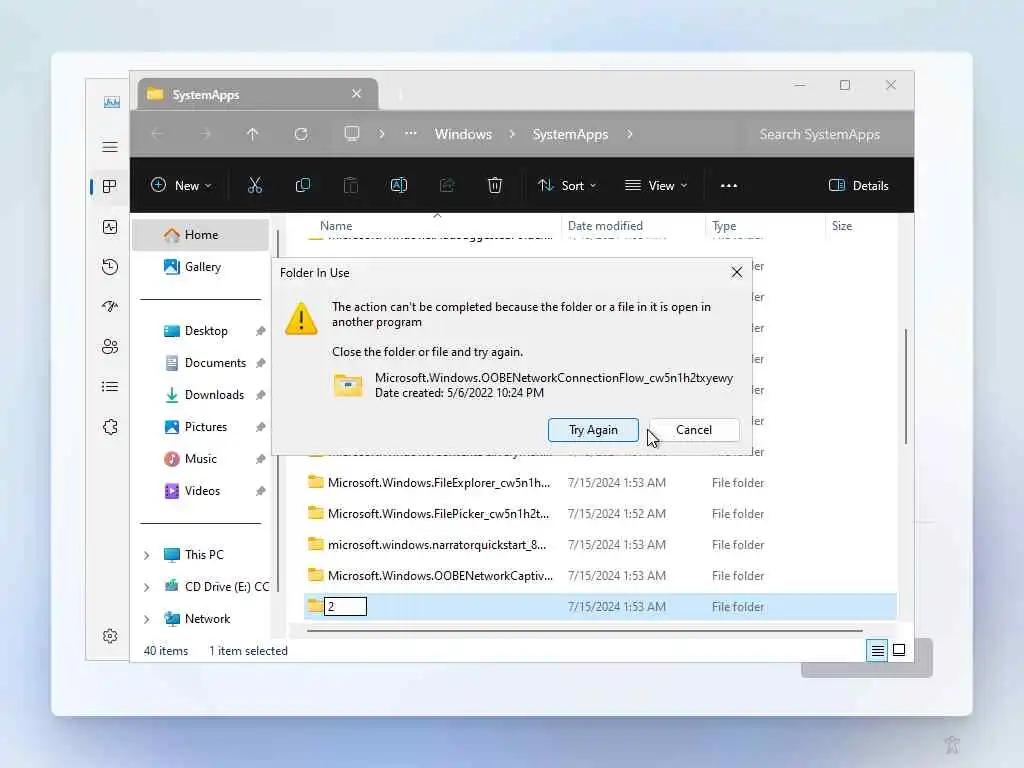Click the Copy icon in Explorer toolbar
This screenshot has width=1024, height=768.
coord(302,185)
